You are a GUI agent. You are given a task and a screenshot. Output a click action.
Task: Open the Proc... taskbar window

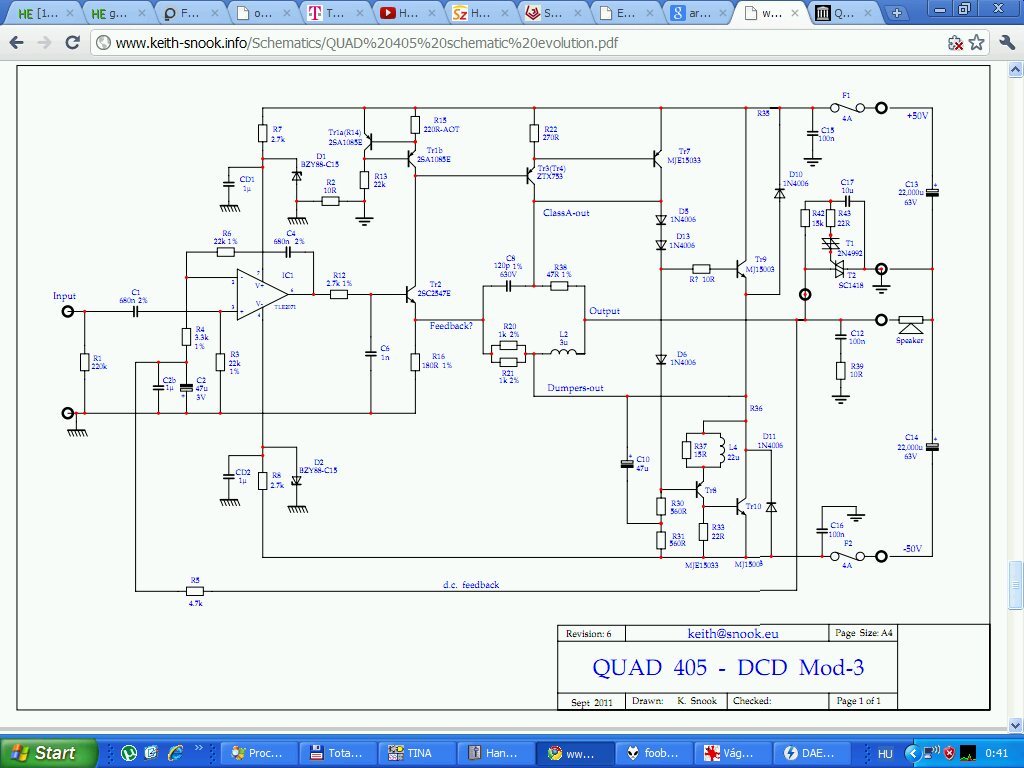pyautogui.click(x=257, y=753)
